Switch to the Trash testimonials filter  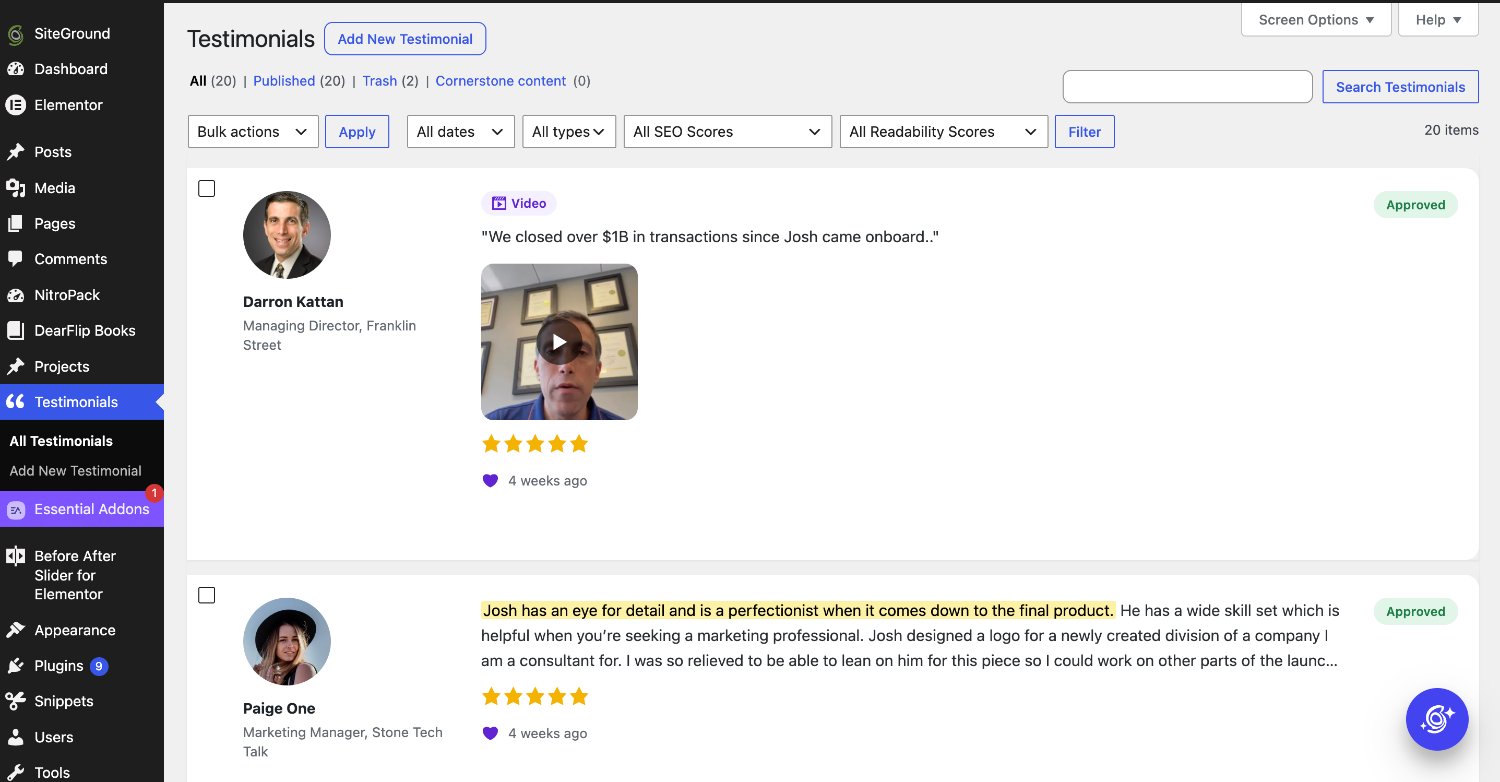point(380,81)
